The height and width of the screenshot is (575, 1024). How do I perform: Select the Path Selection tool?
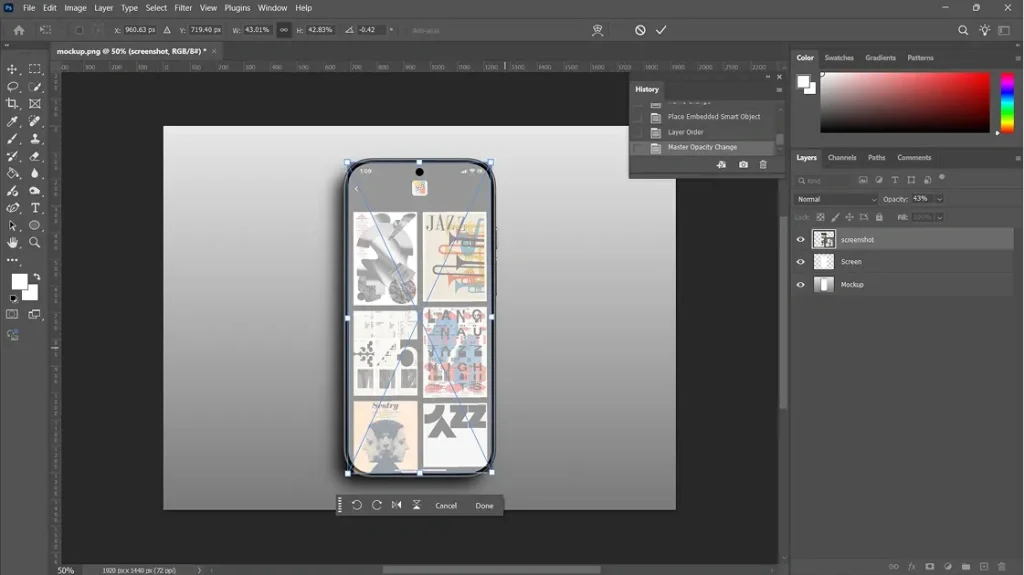(12, 225)
